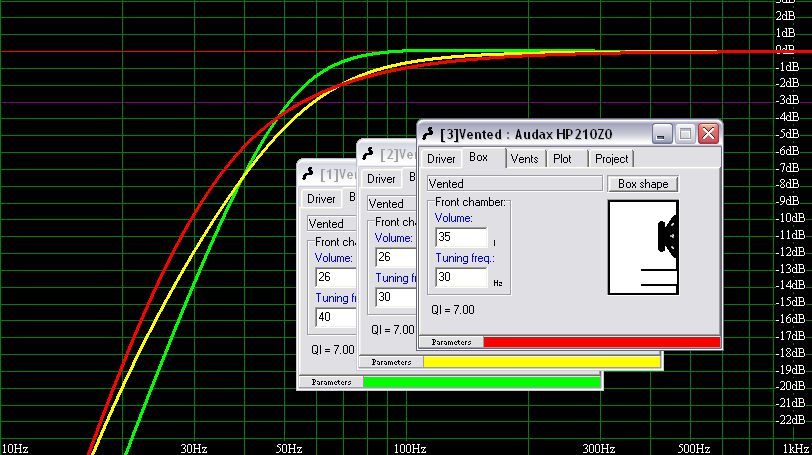Open the Driver tab in window [1]
Image resolution: width=812 pixels, height=455 pixels.
click(x=321, y=199)
